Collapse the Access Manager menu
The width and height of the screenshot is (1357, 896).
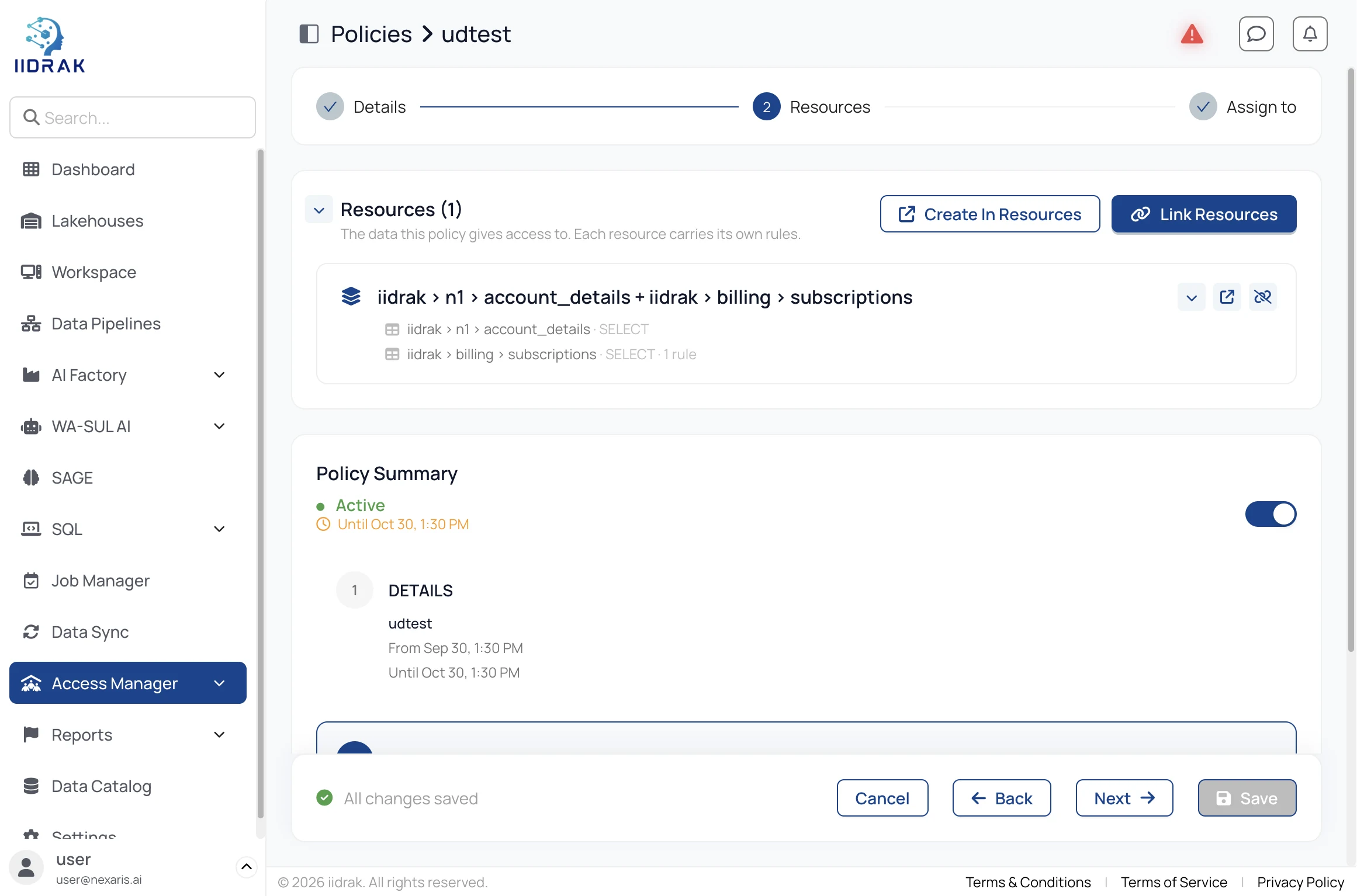tap(219, 683)
